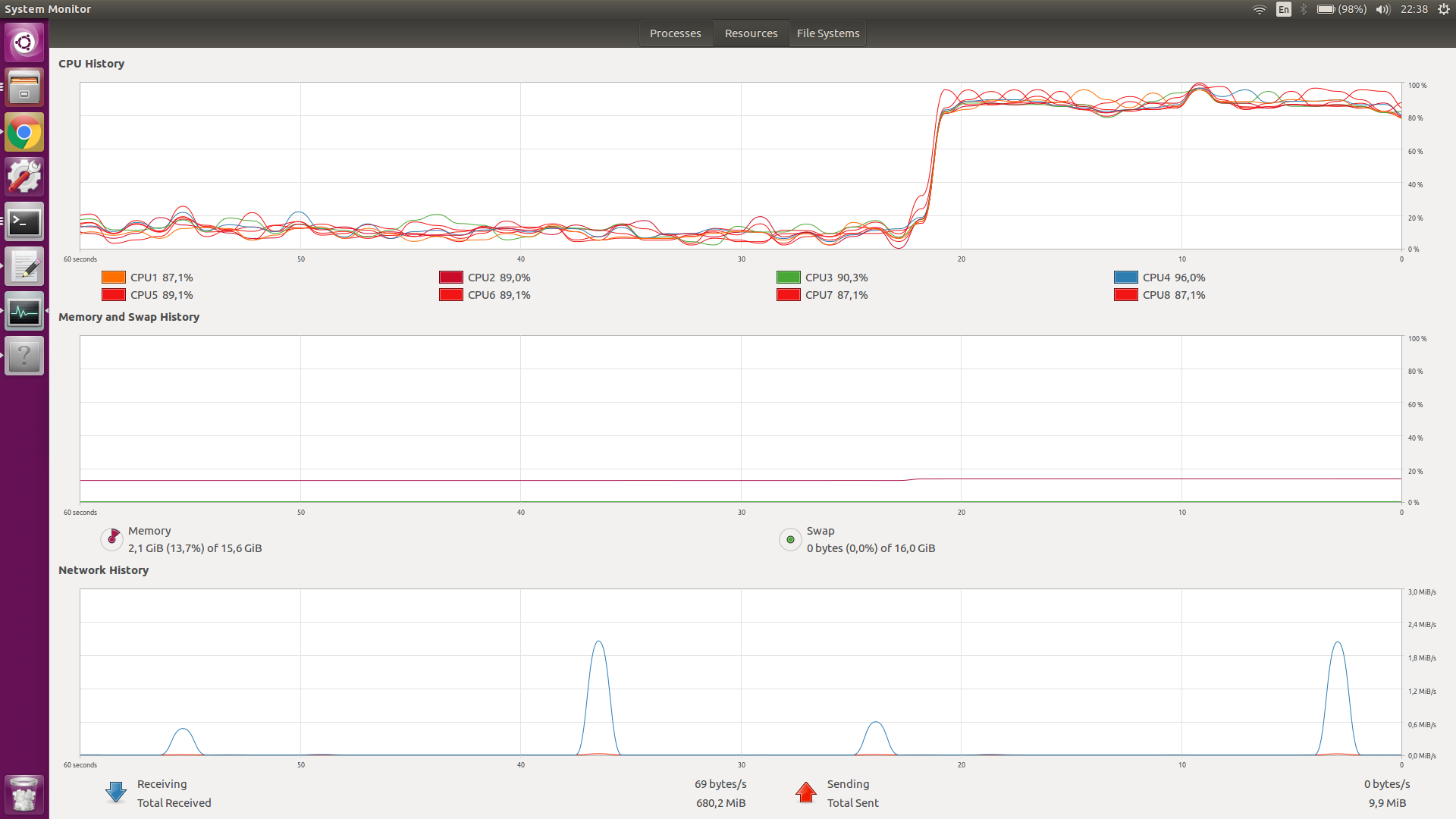Click the CPU2 color button

(450, 277)
